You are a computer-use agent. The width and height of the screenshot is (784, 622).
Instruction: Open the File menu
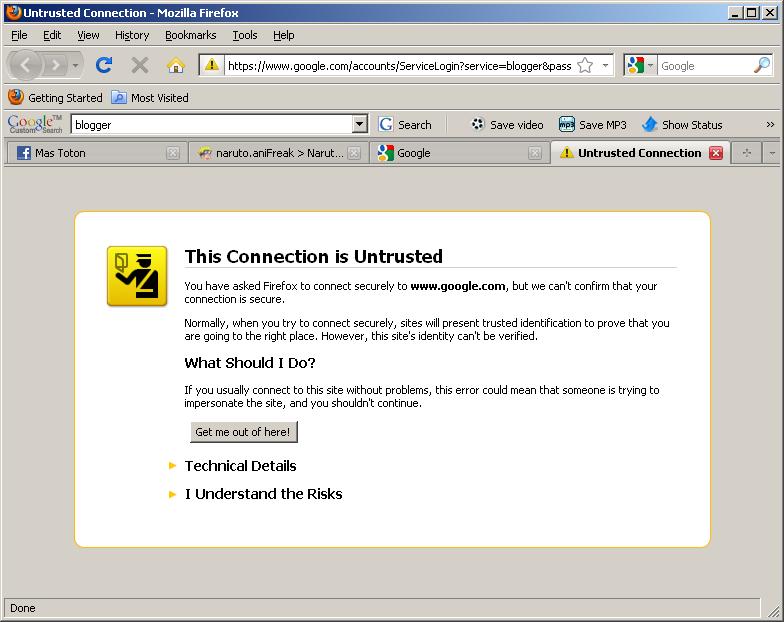tap(19, 35)
